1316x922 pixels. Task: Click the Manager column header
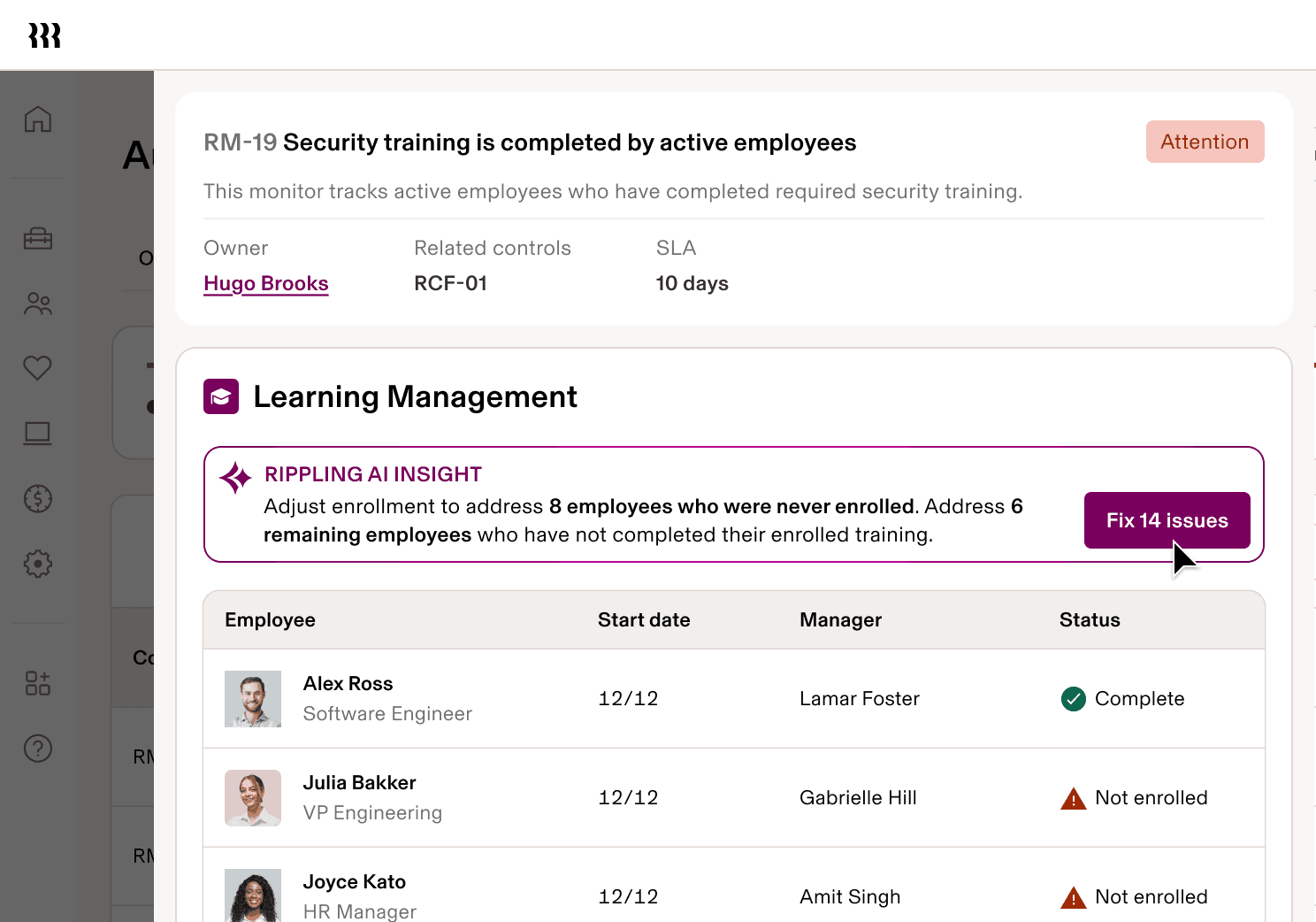[840, 620]
